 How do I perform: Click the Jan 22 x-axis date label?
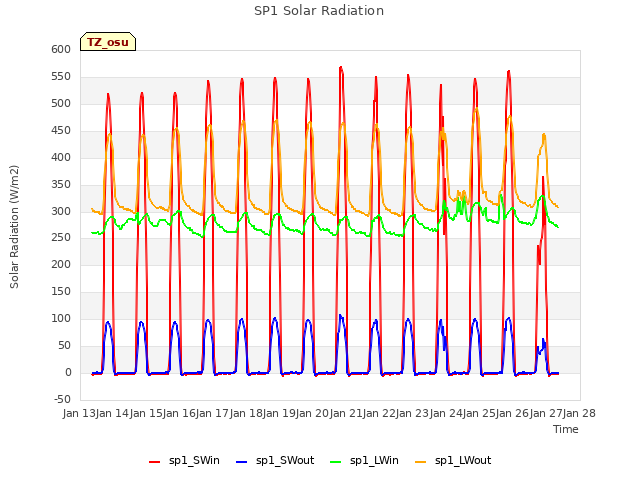click(378, 413)
